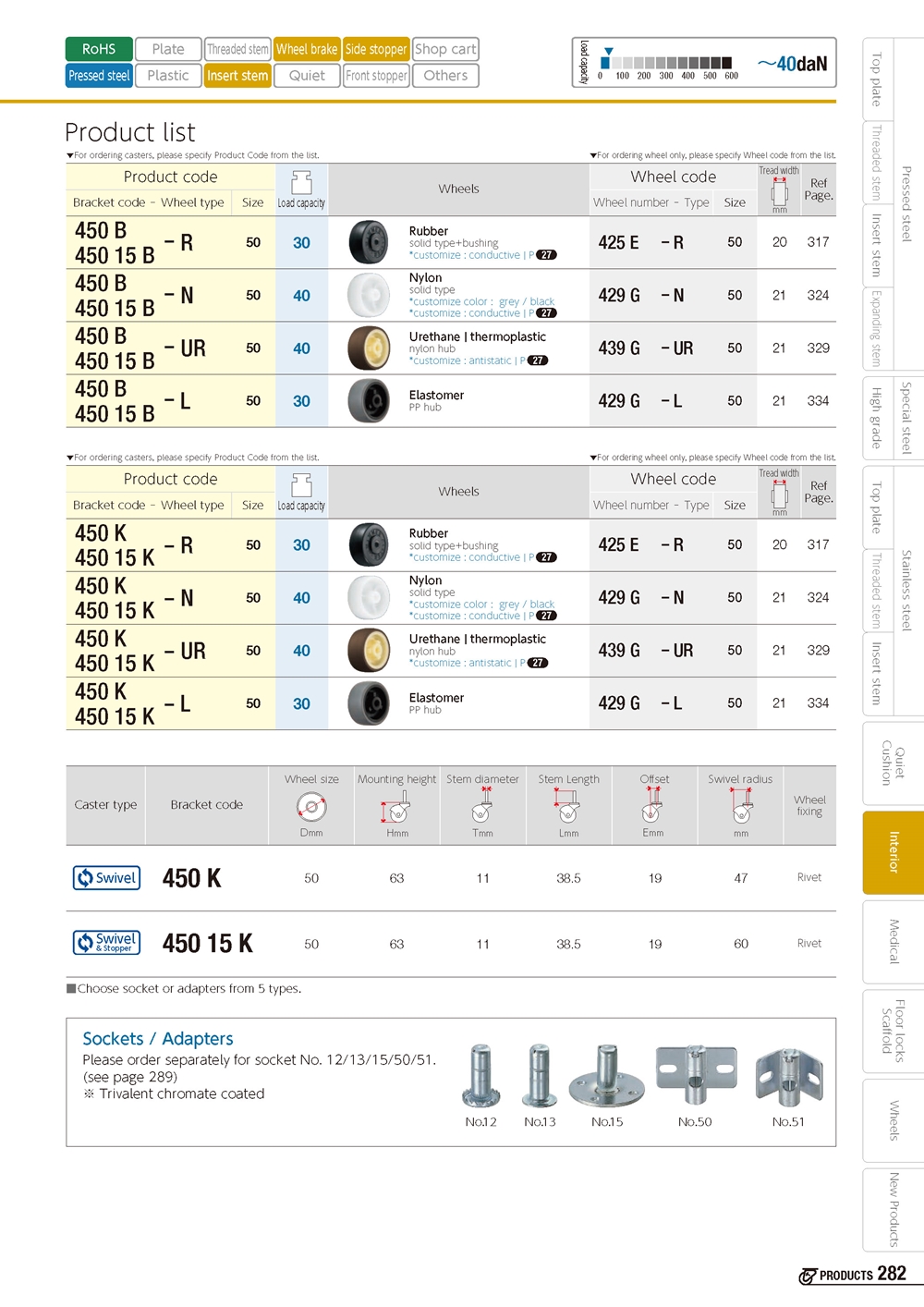Screen dimensions: 924x1307
Task: Click the green RoHS tag
Action: 99,49
